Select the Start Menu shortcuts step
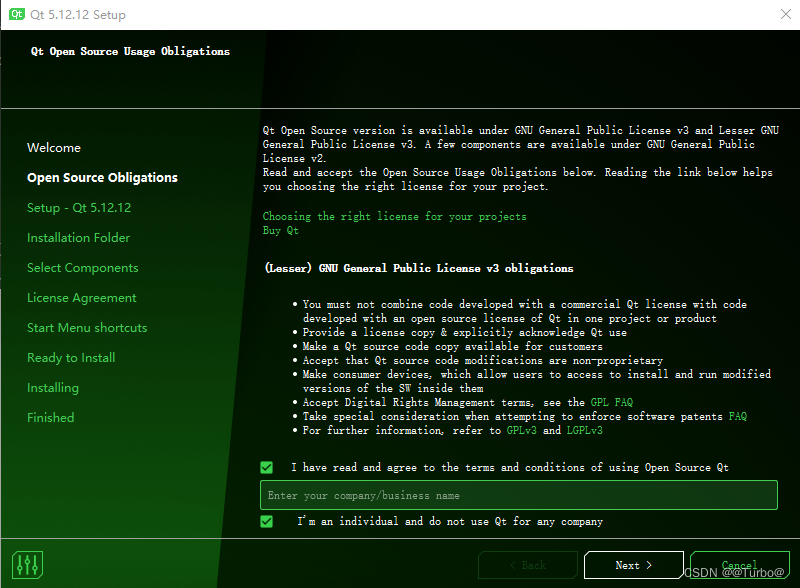The image size is (800, 588). 87,328
